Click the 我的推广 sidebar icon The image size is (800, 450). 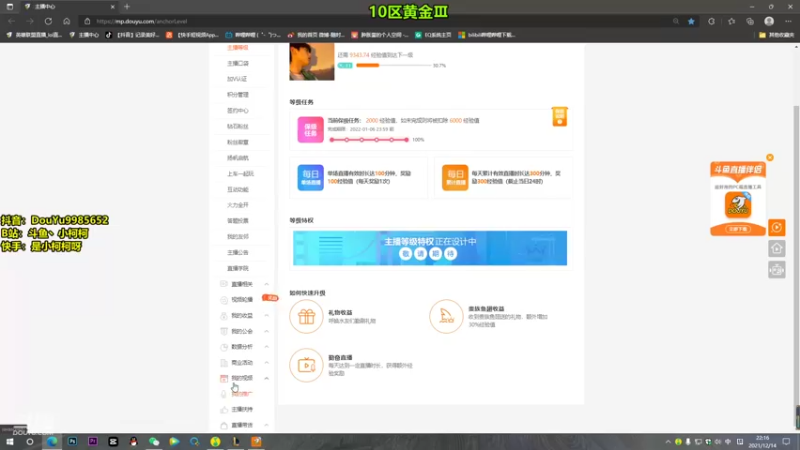tap(223, 394)
